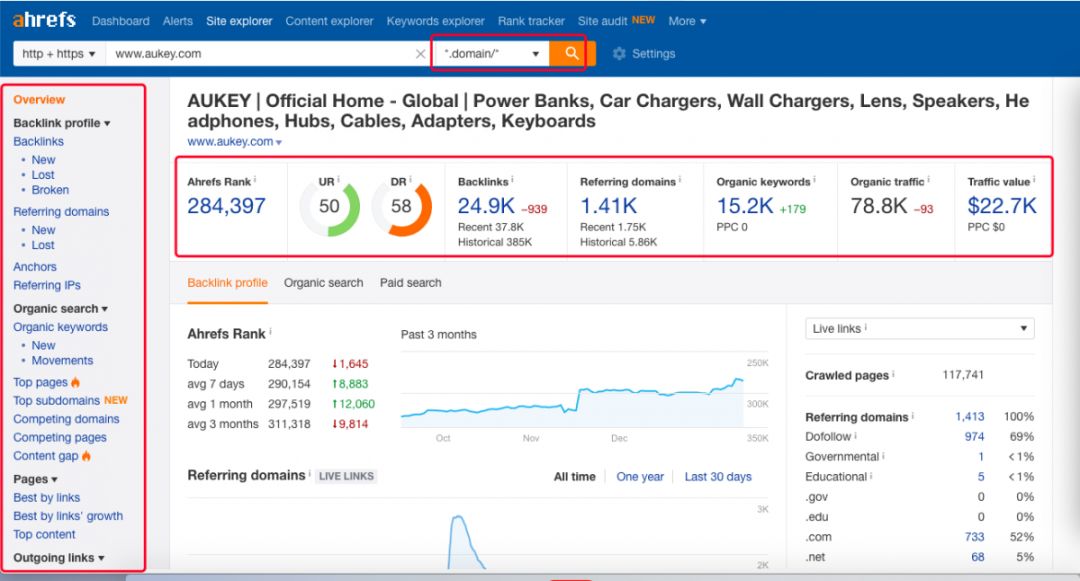This screenshot has width=1080, height=581.
Task: Click the LIVE LINKS badge beside Referring domains
Action: point(346,476)
